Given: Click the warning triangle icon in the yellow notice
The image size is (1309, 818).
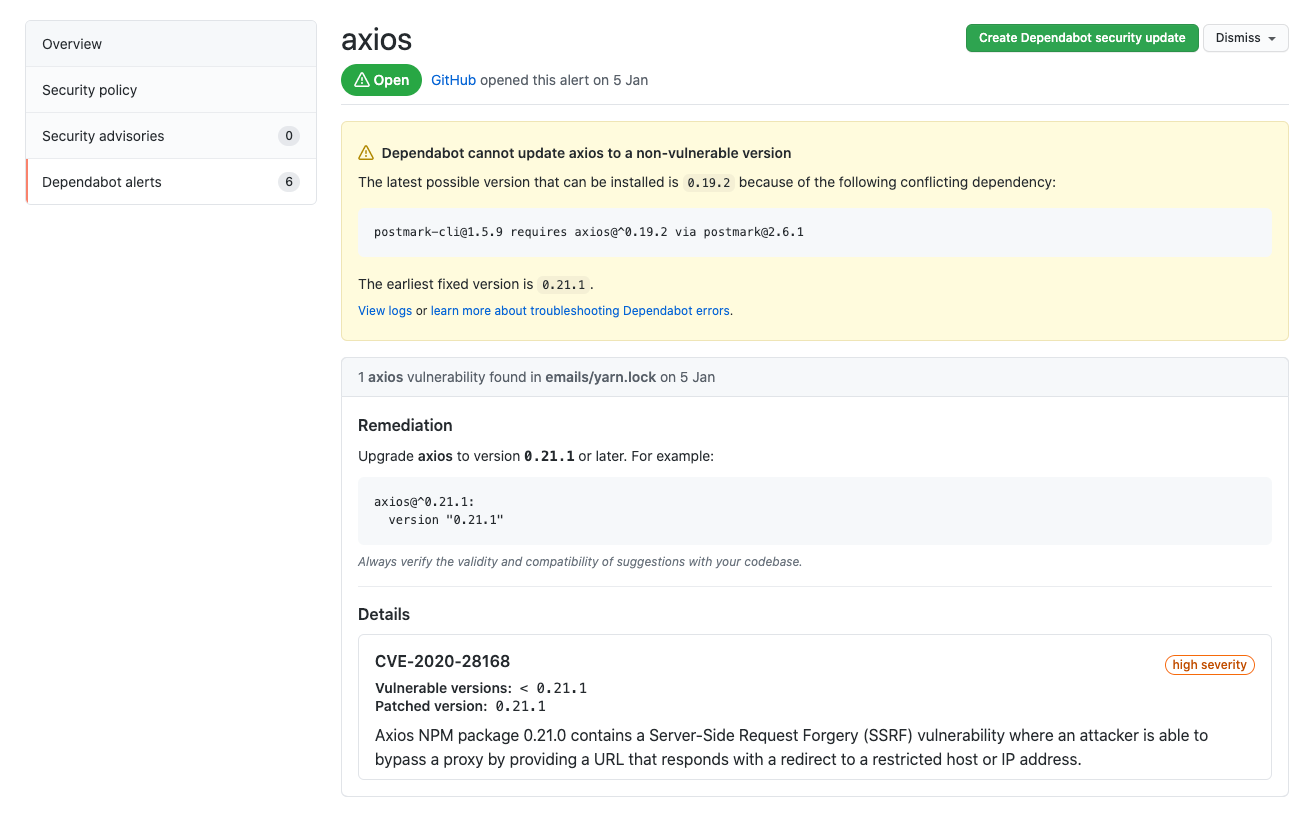Looking at the screenshot, I should [x=366, y=153].
